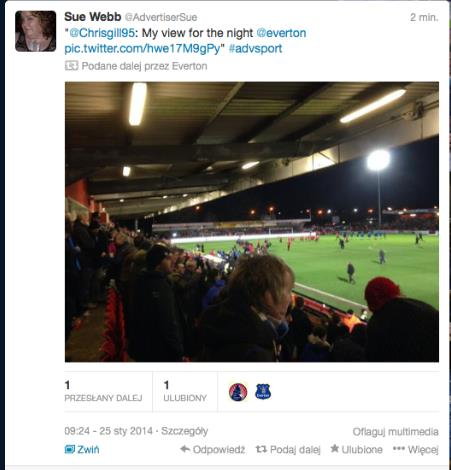451x470 pixels.
Task: View the ULUBIONY favorites count
Action: (x=185, y=391)
